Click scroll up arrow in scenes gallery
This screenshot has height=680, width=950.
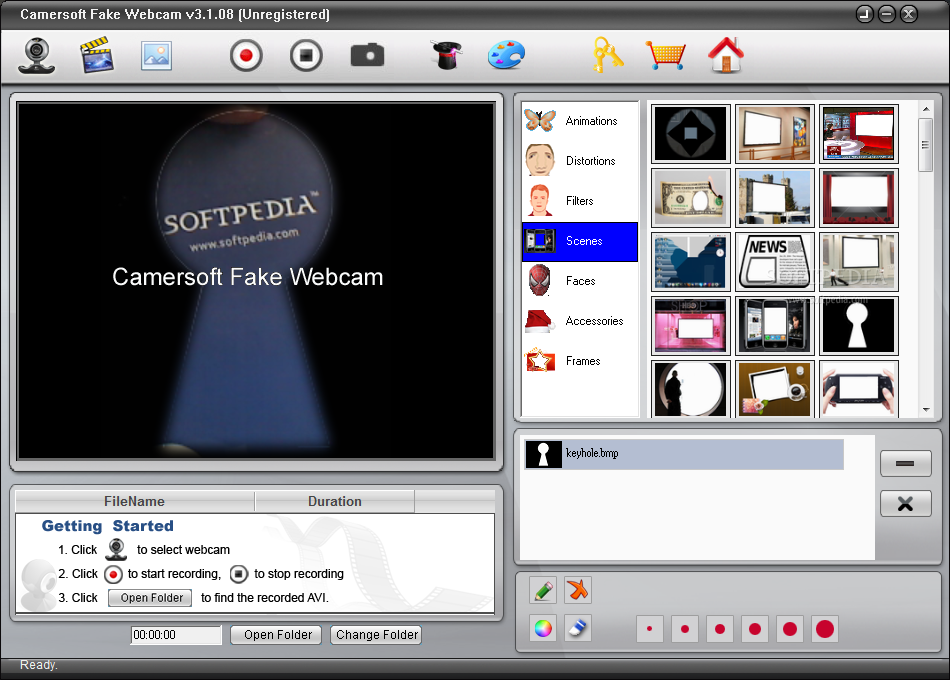pos(926,109)
